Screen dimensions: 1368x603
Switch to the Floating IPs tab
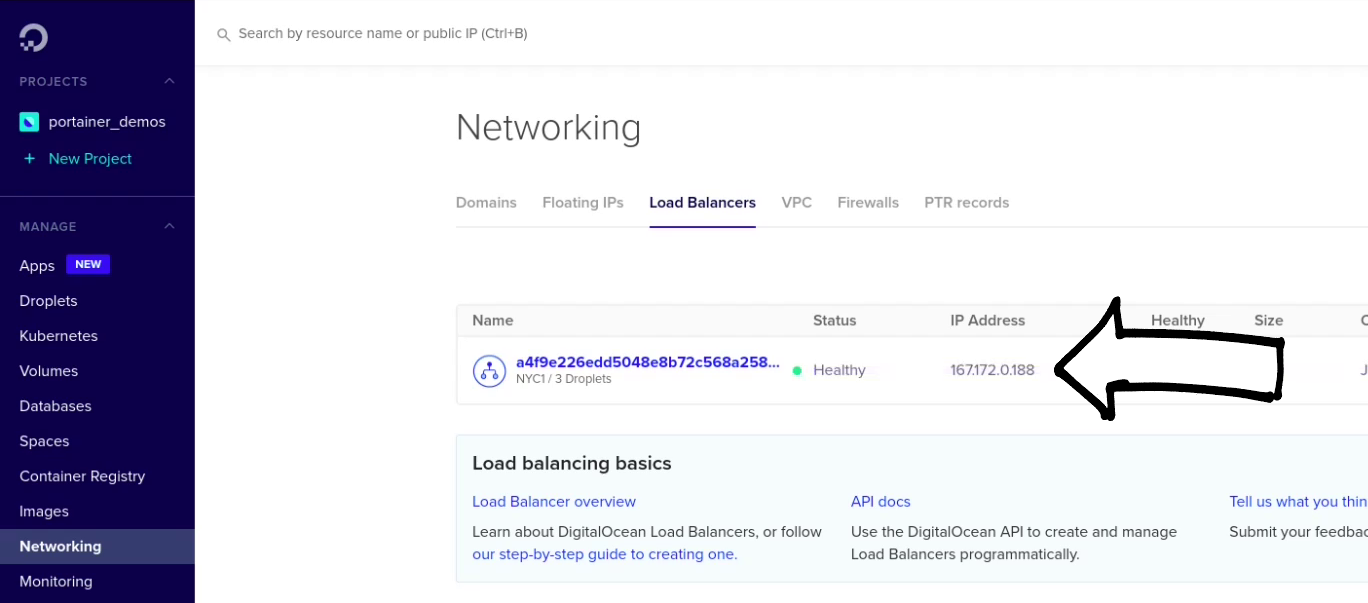pyautogui.click(x=583, y=203)
